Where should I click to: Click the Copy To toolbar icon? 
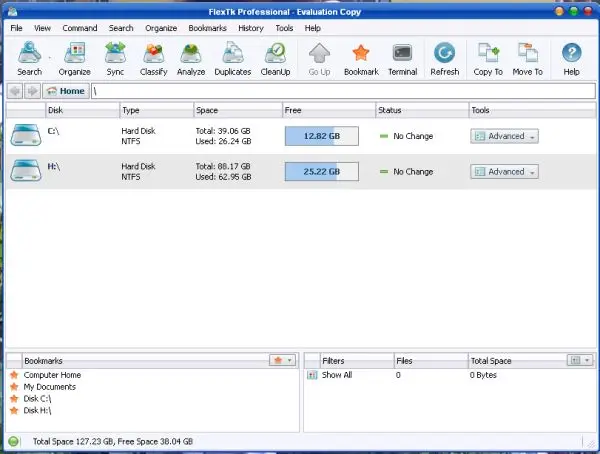coord(488,53)
